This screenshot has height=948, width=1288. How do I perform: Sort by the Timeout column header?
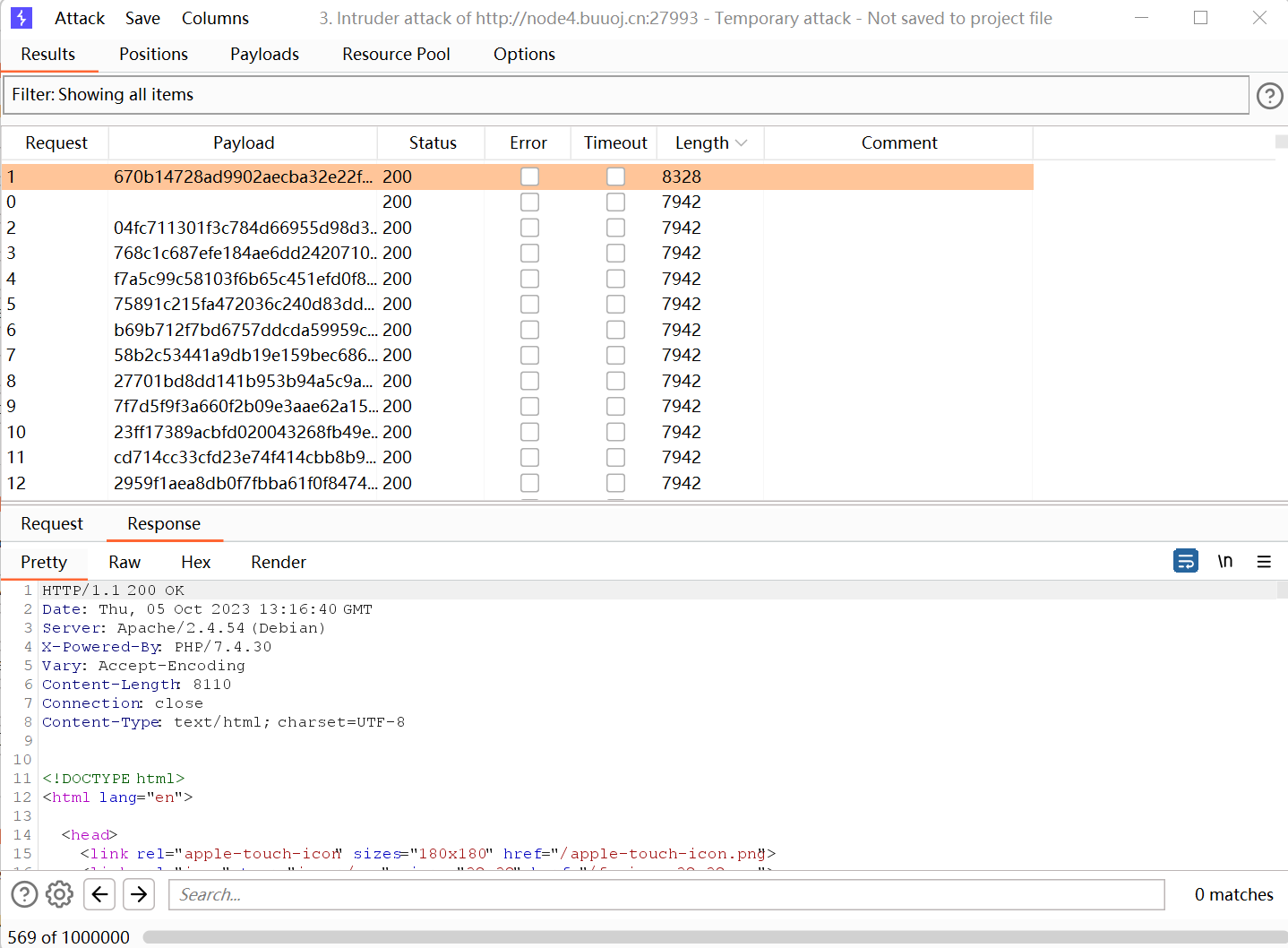tap(615, 143)
